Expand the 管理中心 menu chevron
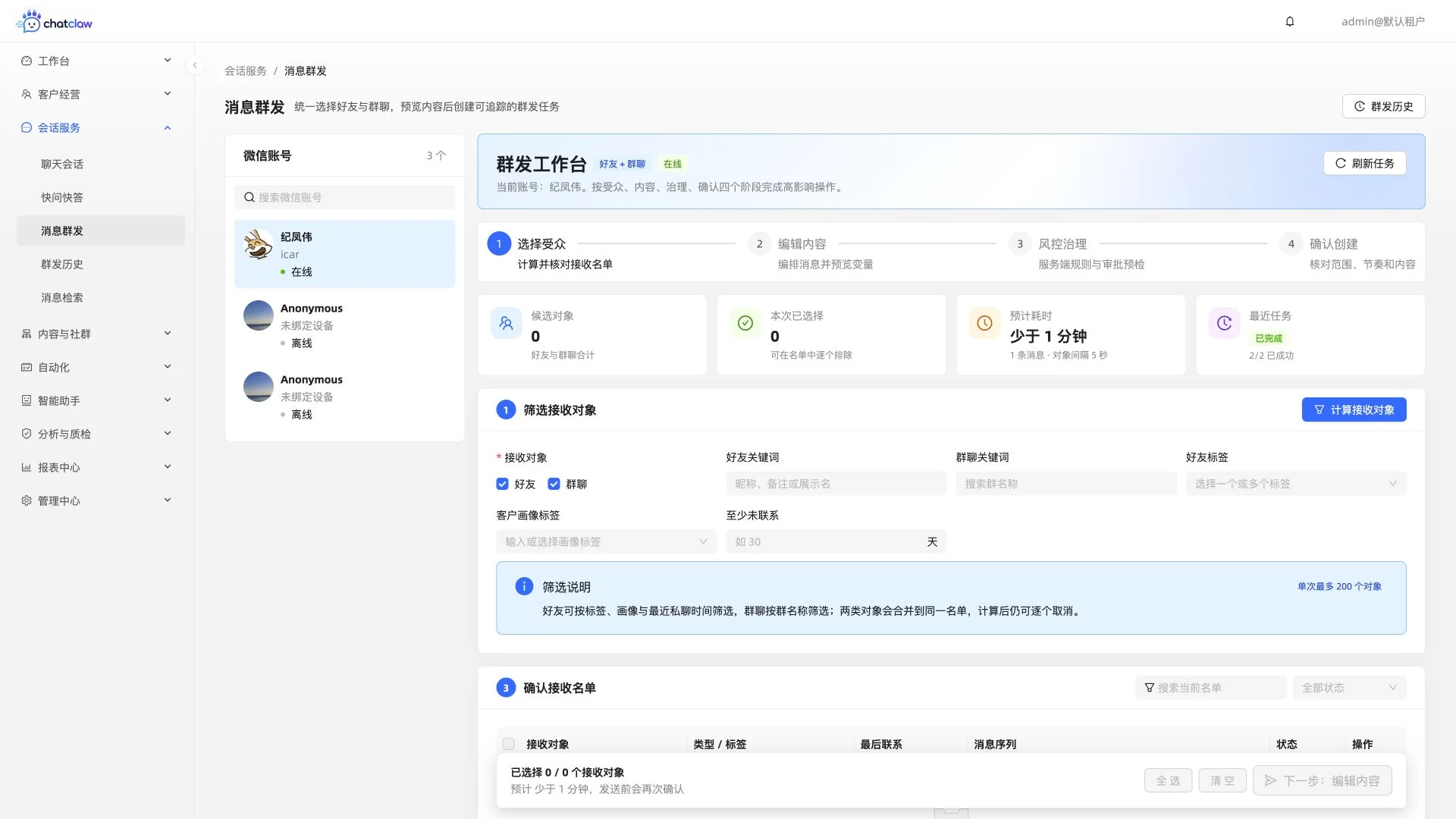Image resolution: width=1456 pixels, height=819 pixels. pyautogui.click(x=168, y=500)
